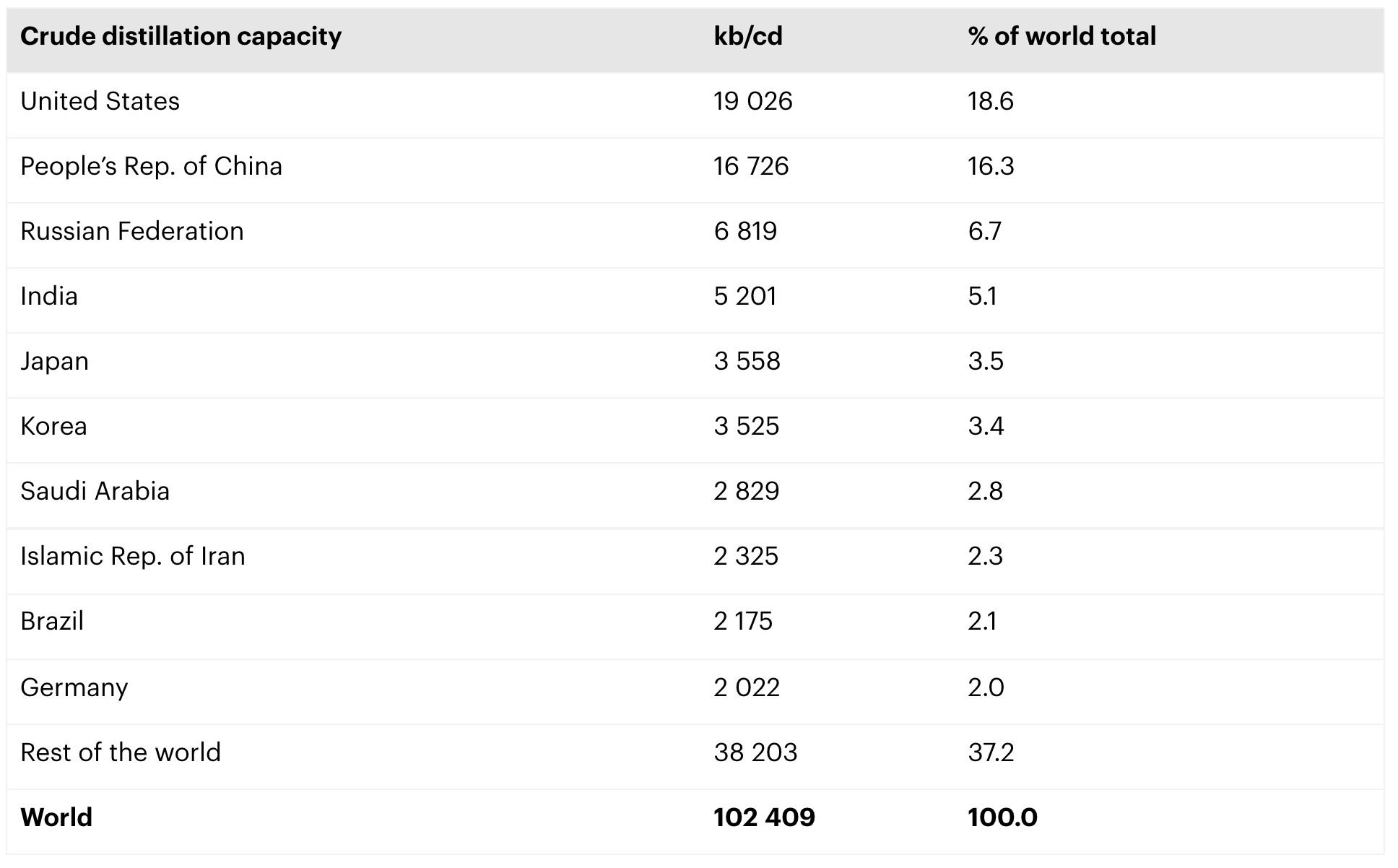Click the 'Crude distillation capacity' column header

[181, 36]
